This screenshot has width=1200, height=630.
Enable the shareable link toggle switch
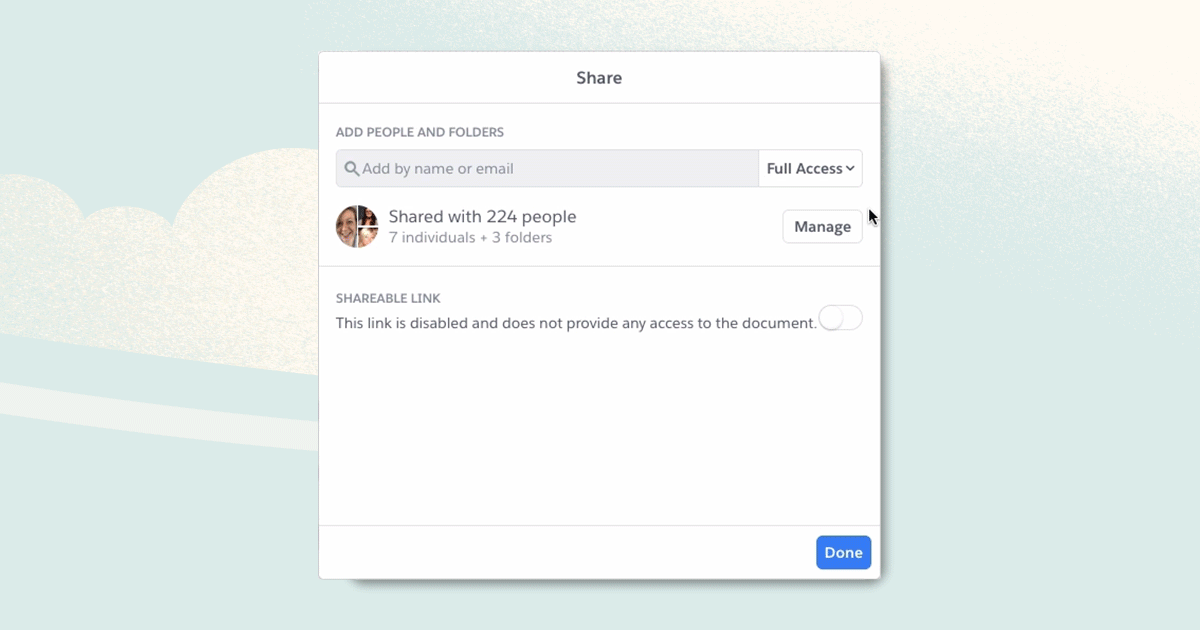(x=840, y=318)
